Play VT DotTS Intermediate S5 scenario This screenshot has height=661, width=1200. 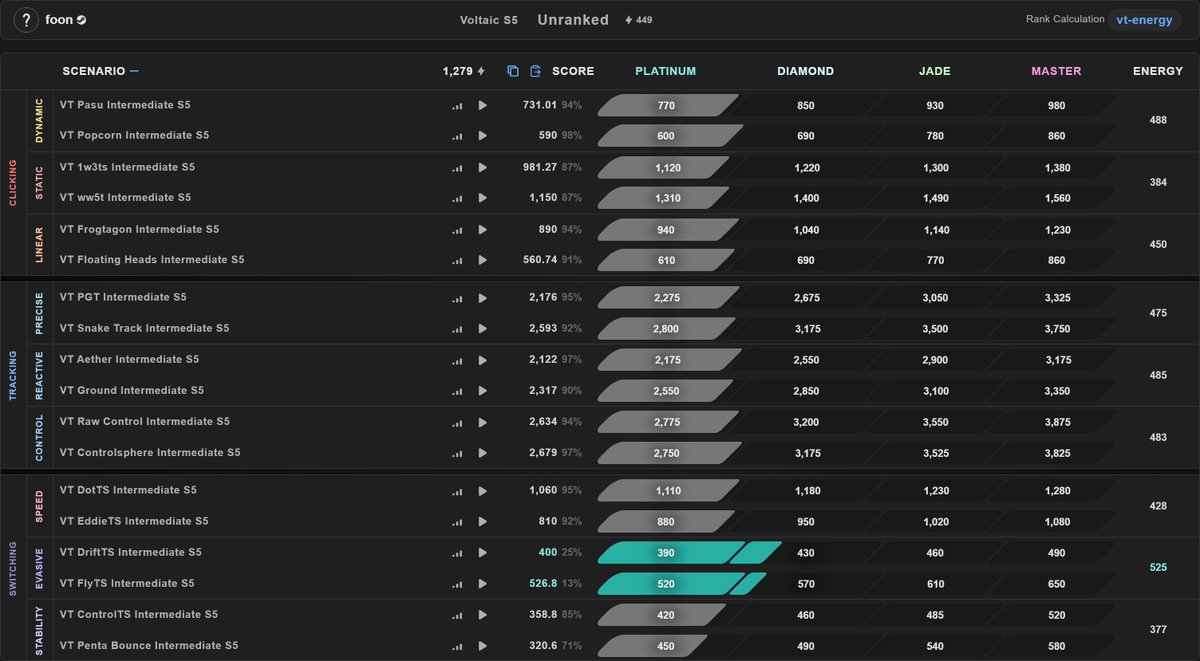[x=483, y=491]
